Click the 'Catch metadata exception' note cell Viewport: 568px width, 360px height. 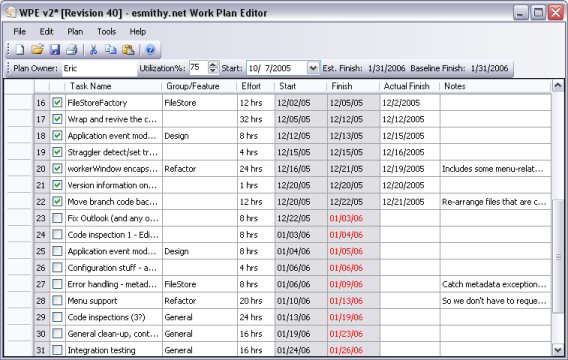[495, 284]
